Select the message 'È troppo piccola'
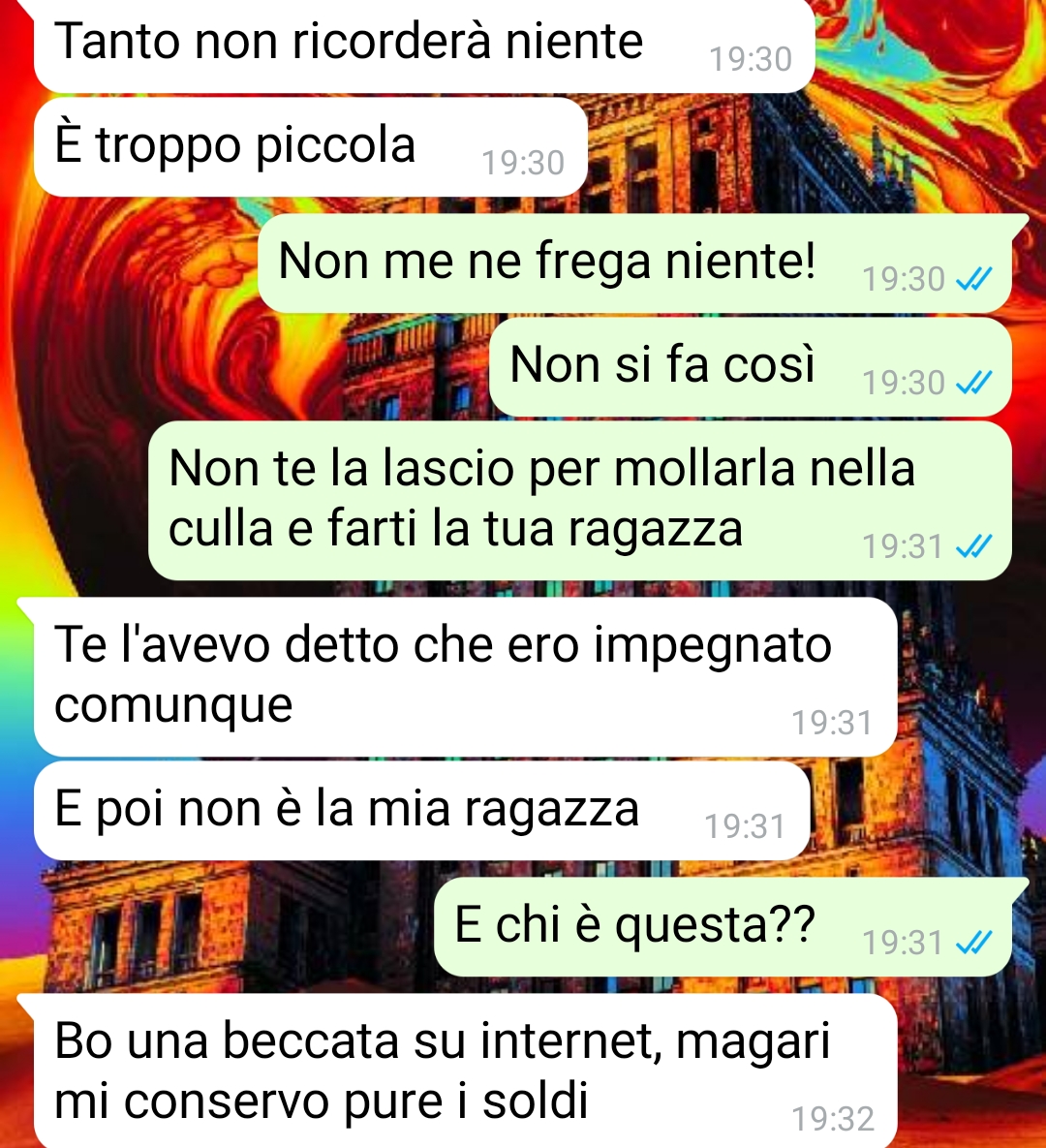This screenshot has width=1046, height=1148. pos(310,147)
